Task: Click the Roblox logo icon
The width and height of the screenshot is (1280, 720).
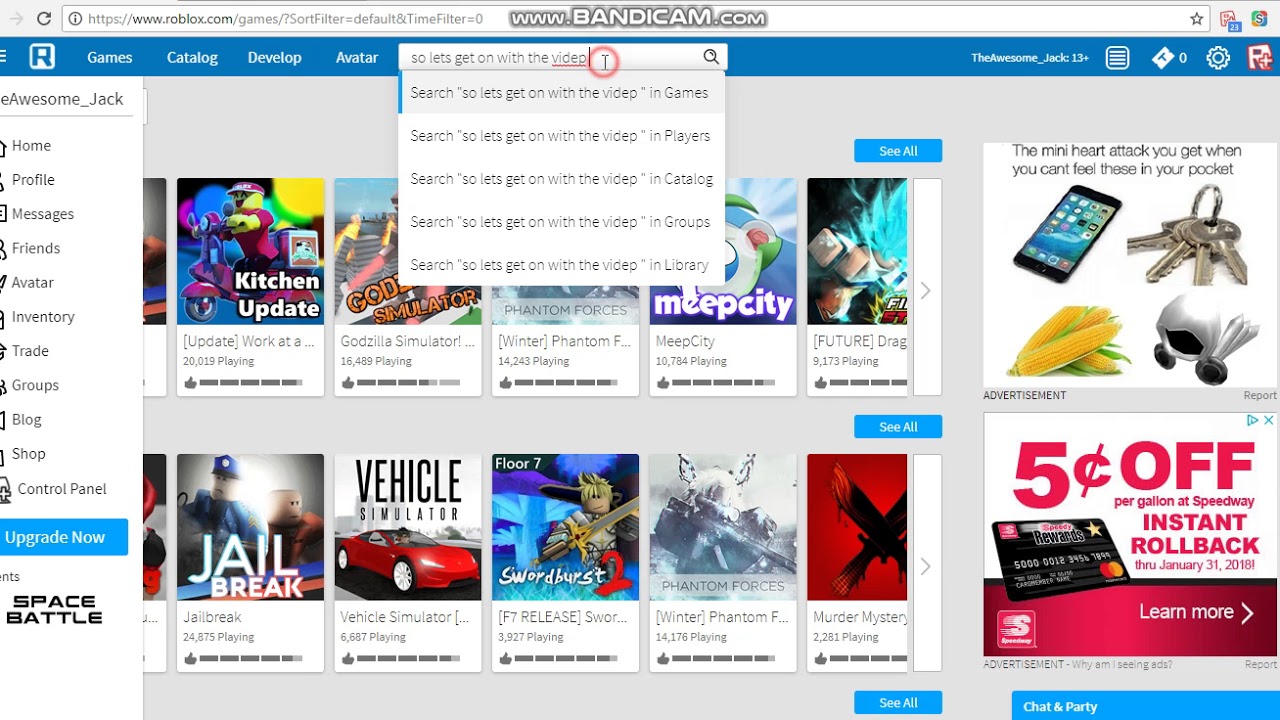Action: coord(42,57)
